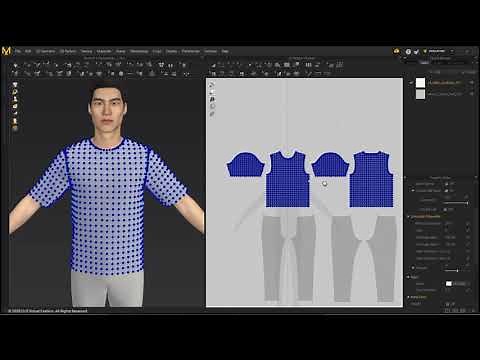Screen dimensions: 480x360
Task: Open the 3D Garment menu
Action: 46,51
